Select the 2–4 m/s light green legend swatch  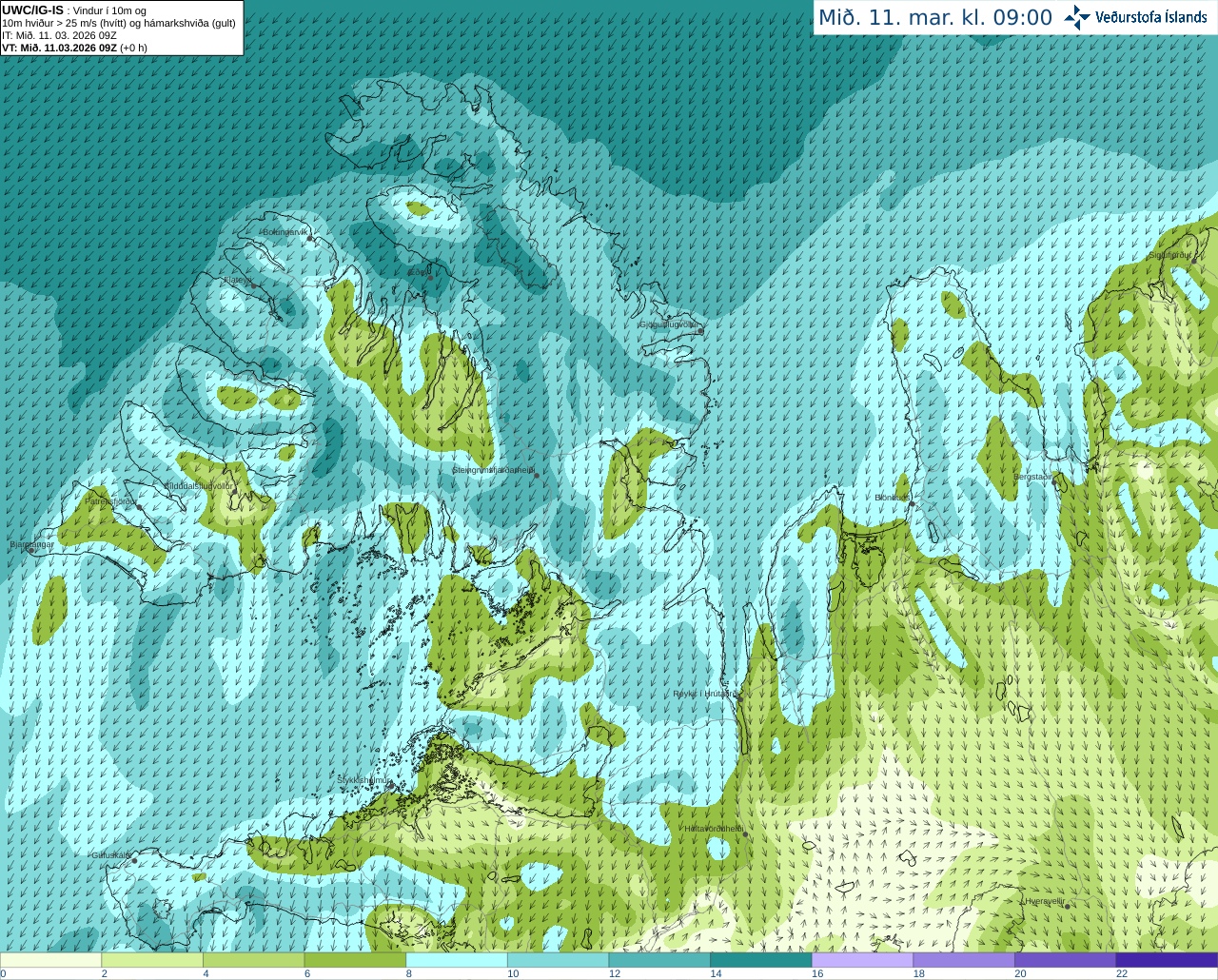click(x=152, y=960)
